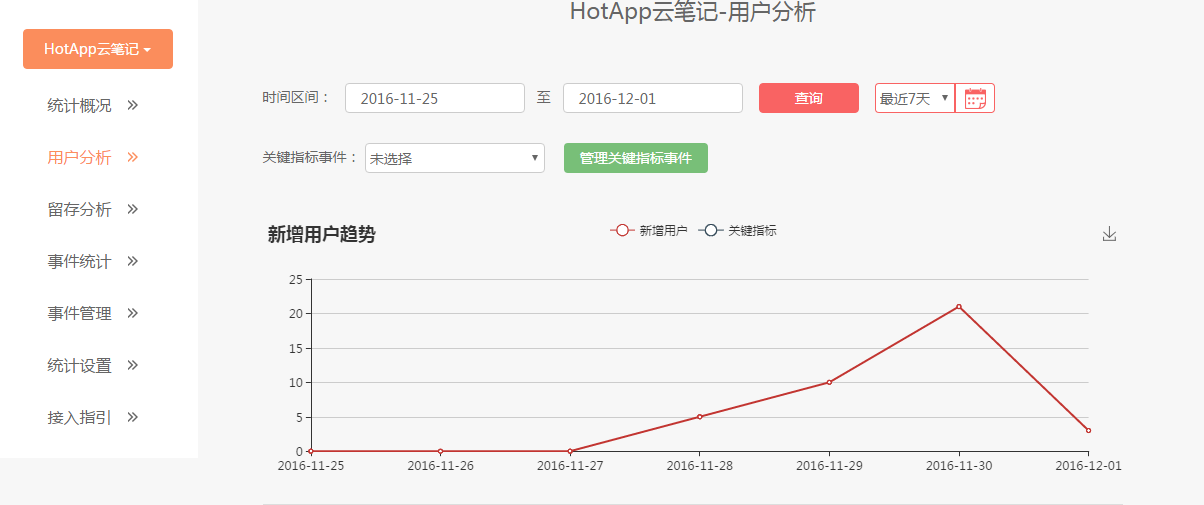Click the start date field 2016-11-25

point(434,98)
